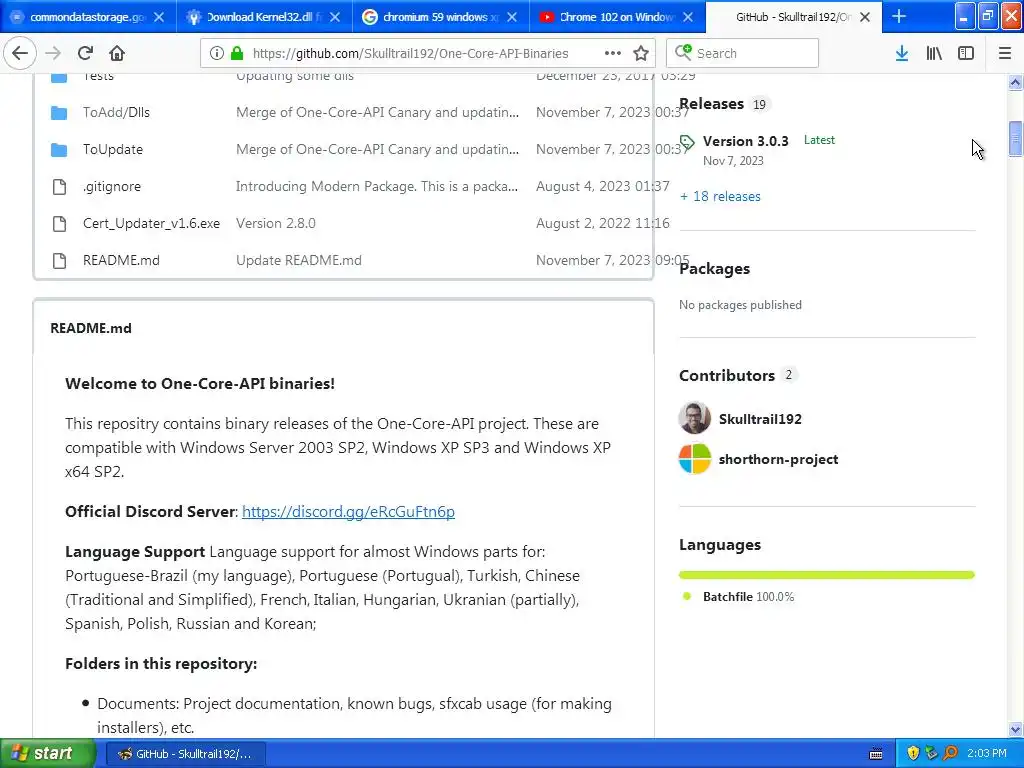Image resolution: width=1024 pixels, height=768 pixels.
Task: Open the Releases section heading
Action: pos(711,104)
